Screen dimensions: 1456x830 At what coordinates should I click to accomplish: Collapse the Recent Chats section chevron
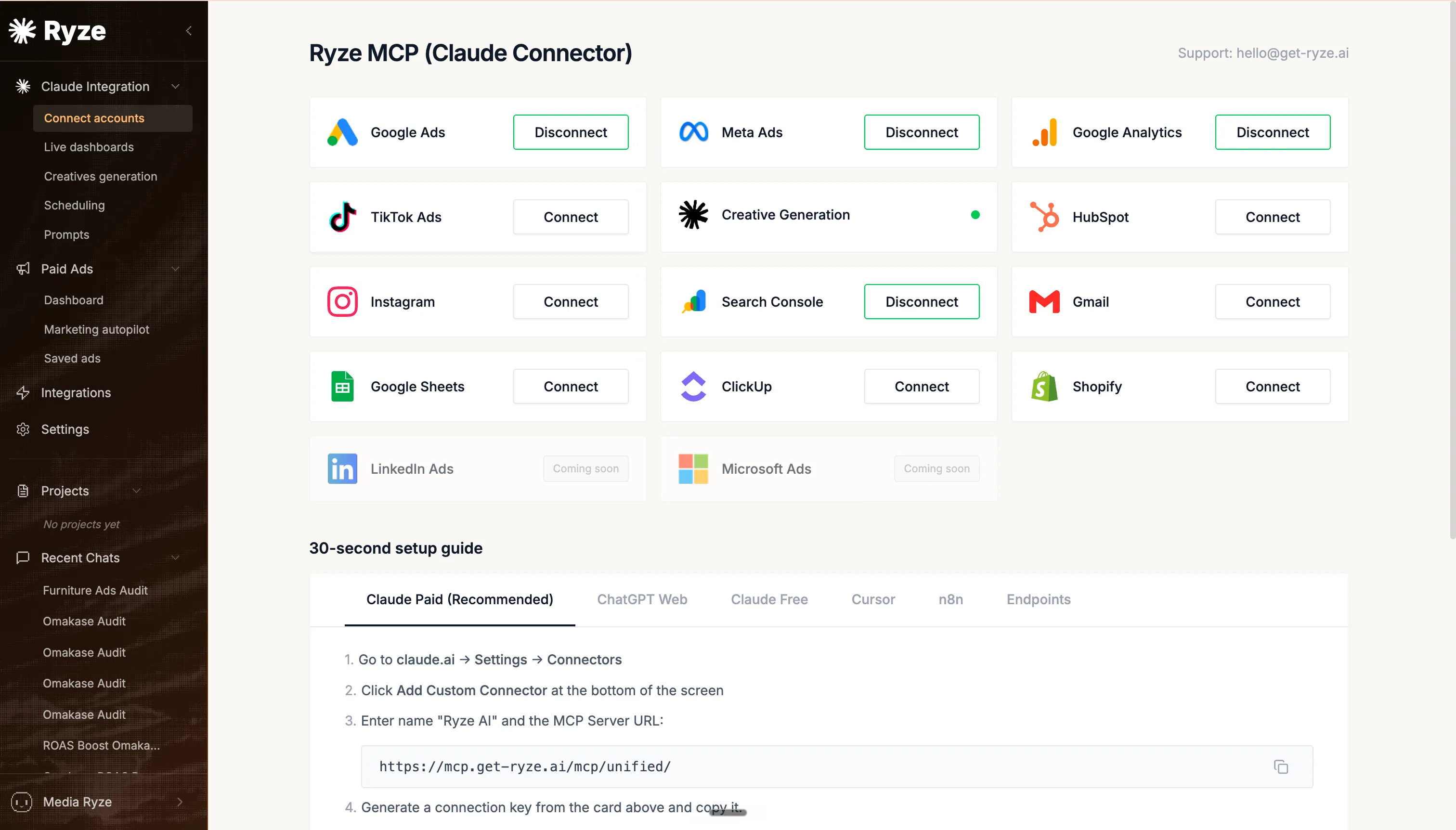point(176,558)
